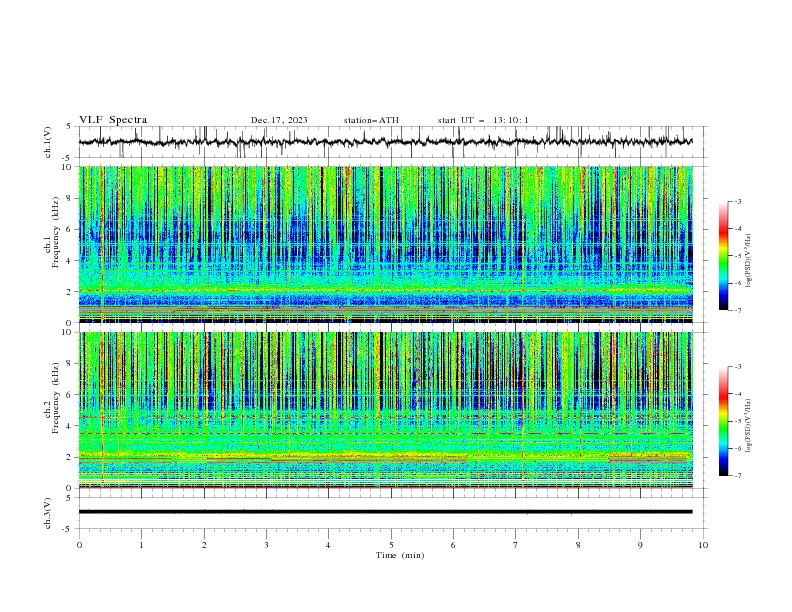Click the ch.1 spectrogram panel

386,244
